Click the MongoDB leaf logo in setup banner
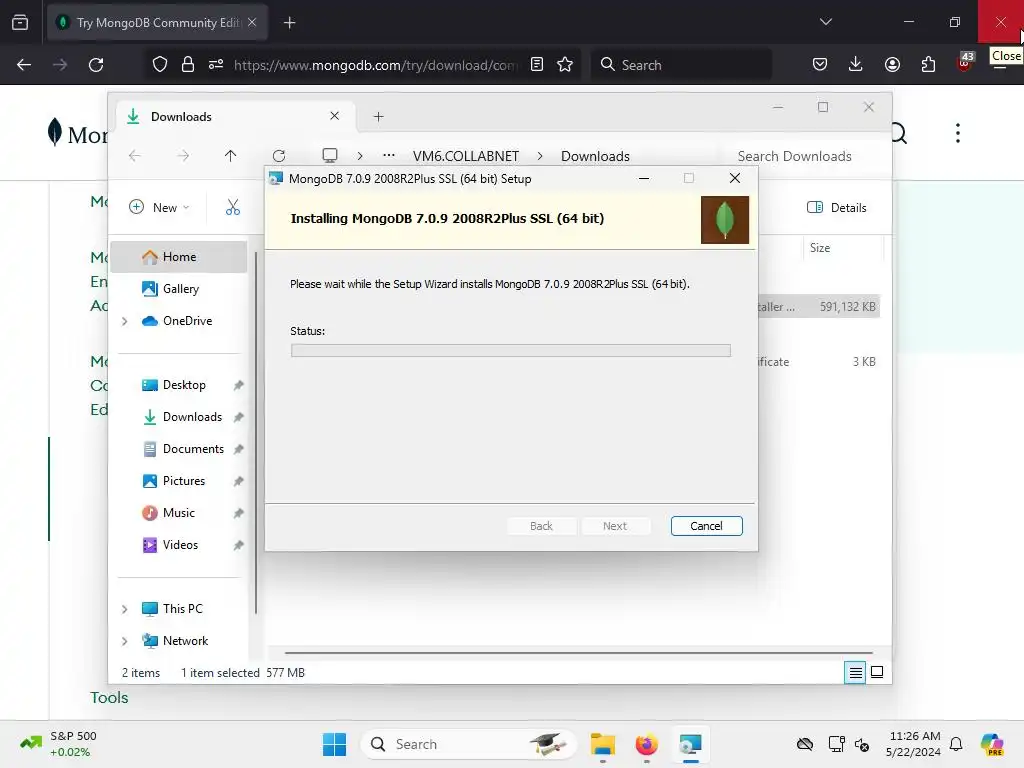1024x768 pixels. pos(724,220)
